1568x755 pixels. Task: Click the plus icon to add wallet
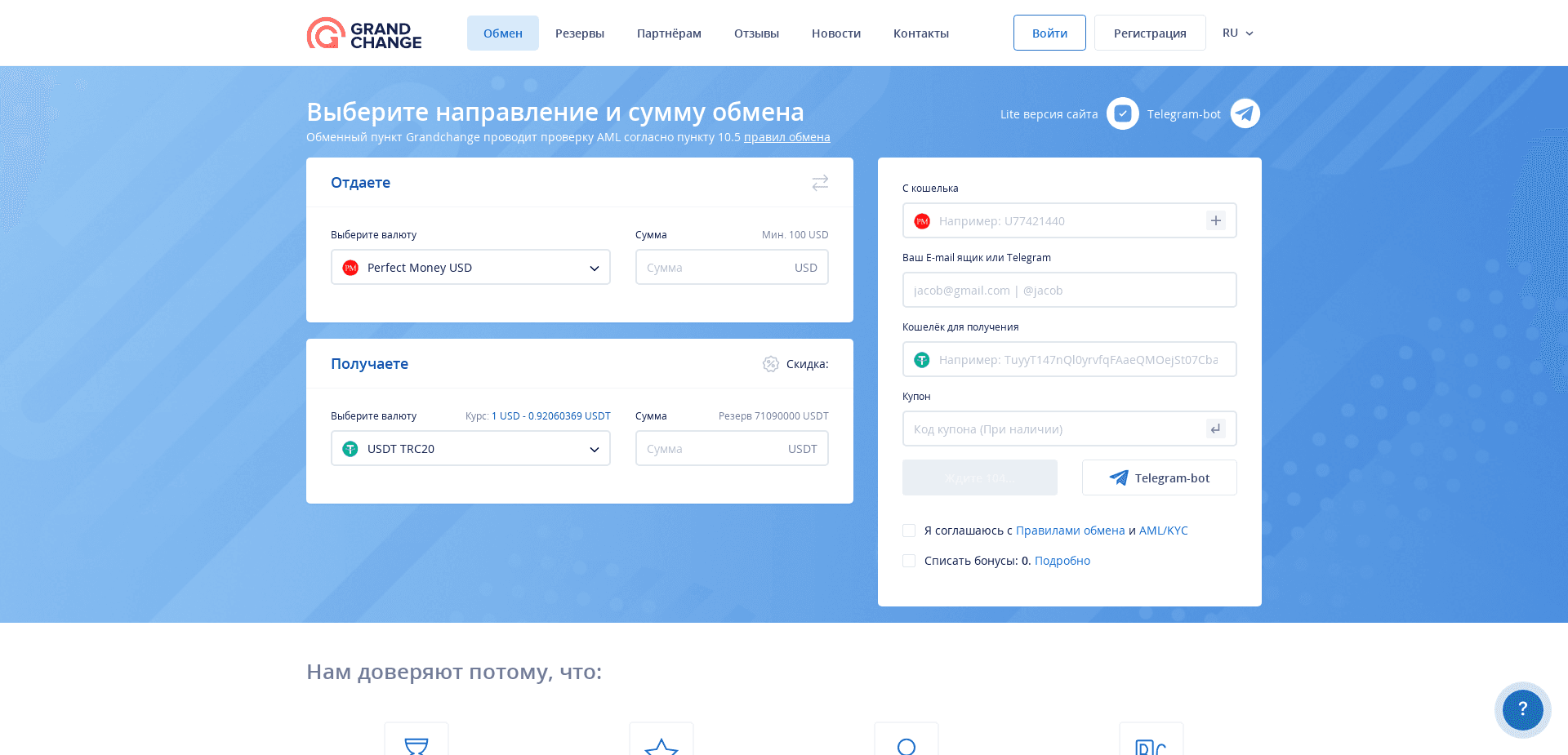pos(1216,220)
